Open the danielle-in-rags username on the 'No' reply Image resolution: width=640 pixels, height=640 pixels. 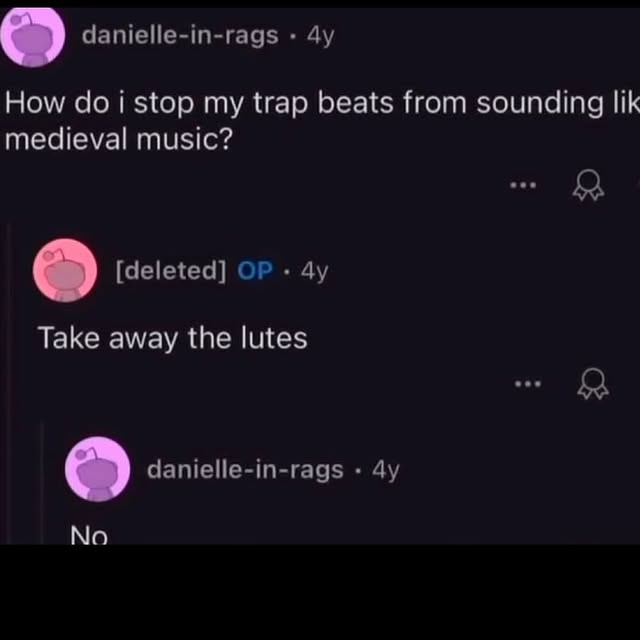[245, 470]
